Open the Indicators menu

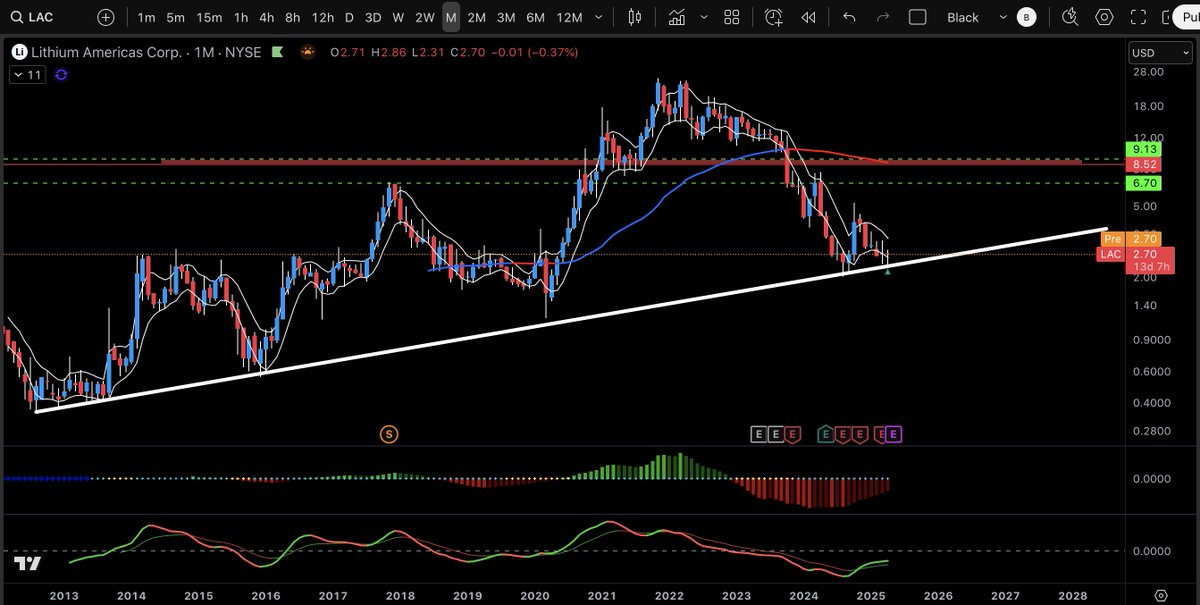(x=678, y=17)
